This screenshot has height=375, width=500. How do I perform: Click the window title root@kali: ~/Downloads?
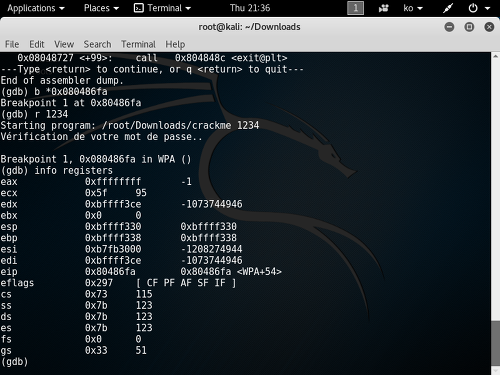[x=249, y=27]
